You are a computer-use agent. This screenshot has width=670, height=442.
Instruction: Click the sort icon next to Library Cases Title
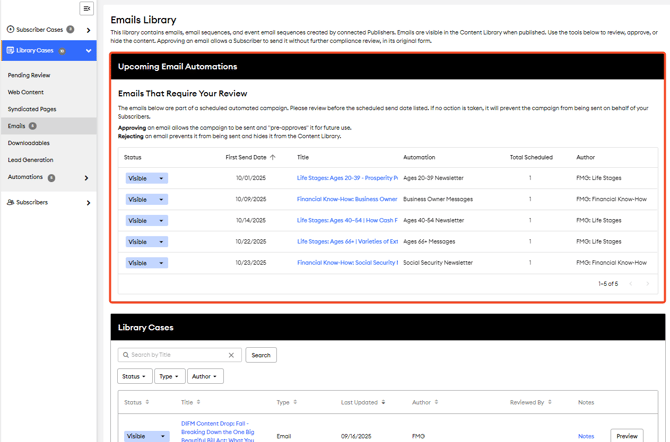[199, 402]
